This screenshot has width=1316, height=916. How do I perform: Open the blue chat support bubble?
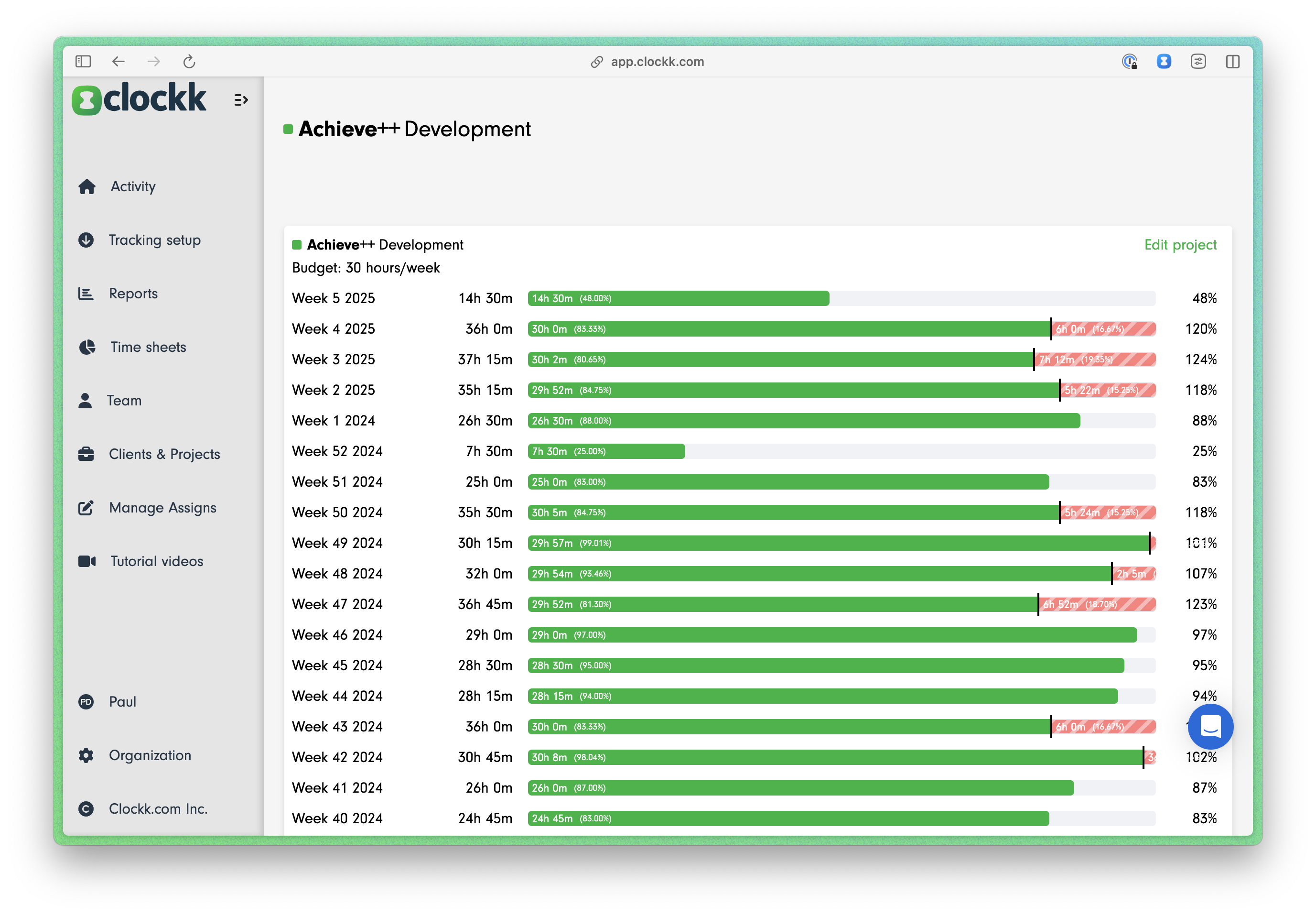click(x=1210, y=727)
